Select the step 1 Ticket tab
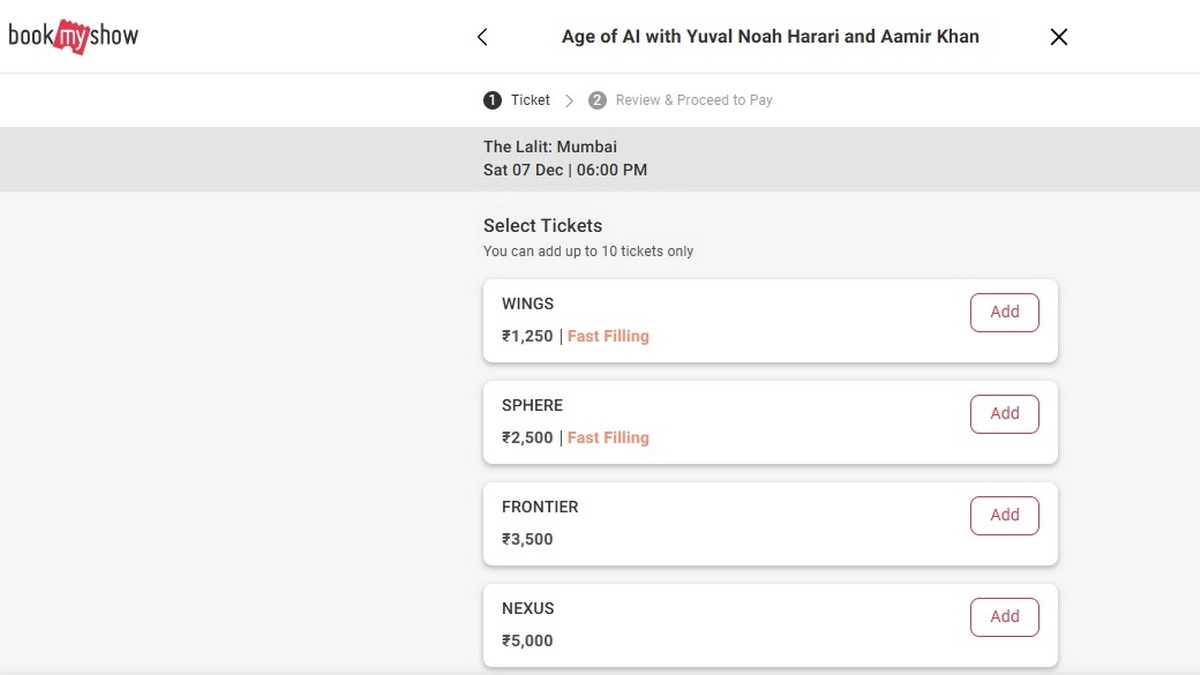1200x675 pixels. coord(517,100)
